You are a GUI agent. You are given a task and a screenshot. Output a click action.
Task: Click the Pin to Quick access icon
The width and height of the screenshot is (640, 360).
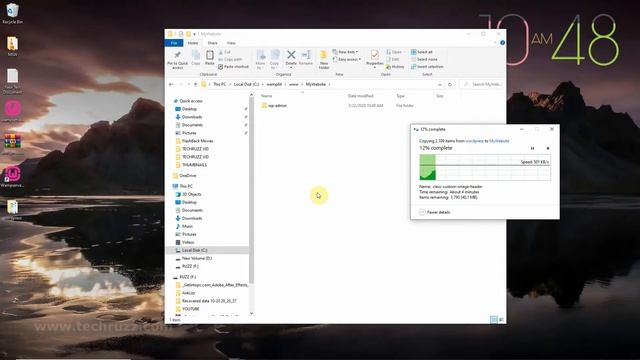pyautogui.click(x=178, y=59)
